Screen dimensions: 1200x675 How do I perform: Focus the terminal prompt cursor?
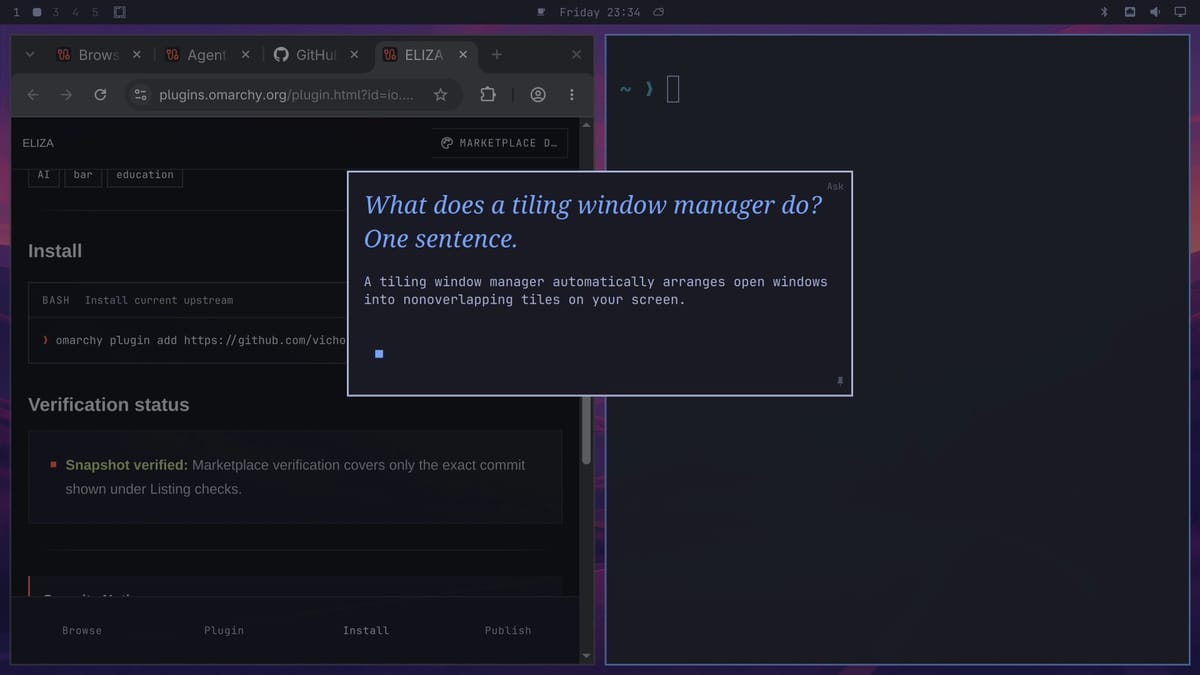pyautogui.click(x=672, y=90)
